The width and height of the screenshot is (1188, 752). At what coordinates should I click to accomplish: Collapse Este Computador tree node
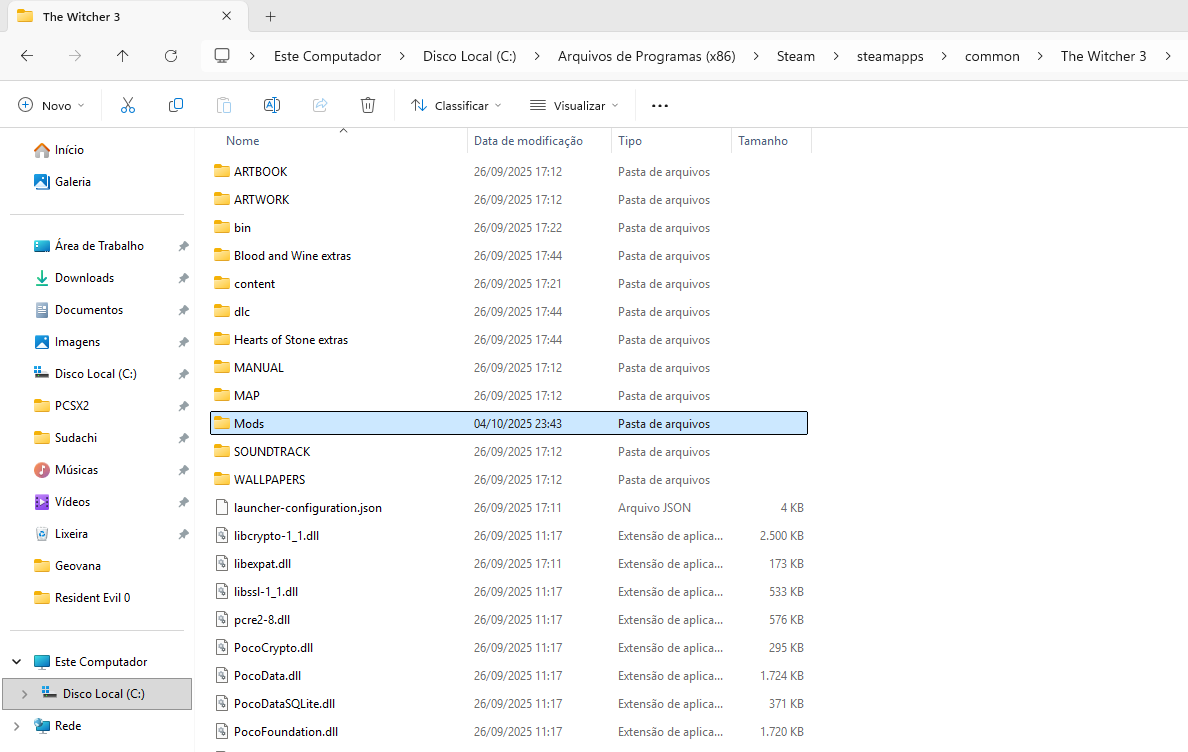(17, 662)
